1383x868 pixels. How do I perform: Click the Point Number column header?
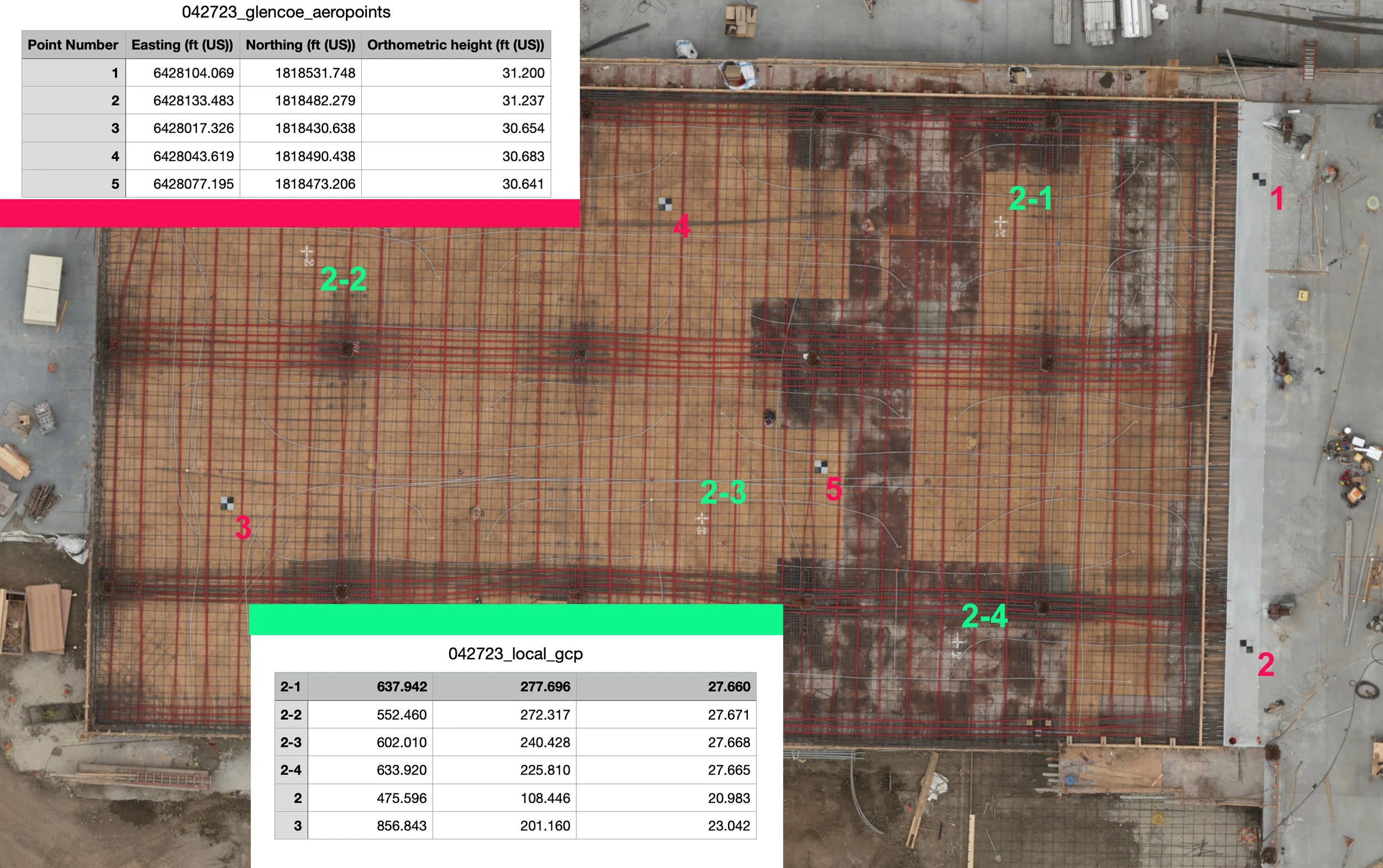click(73, 45)
